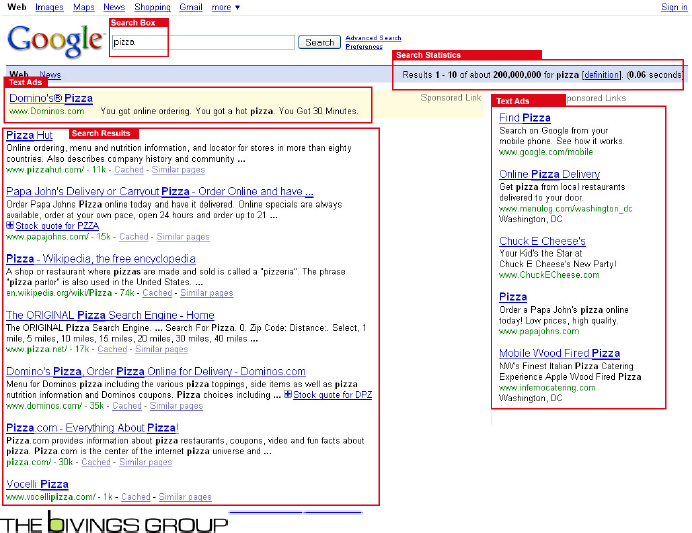692x533 pixels.
Task: Open Gmail from the top navigation bar
Action: coord(190,7)
